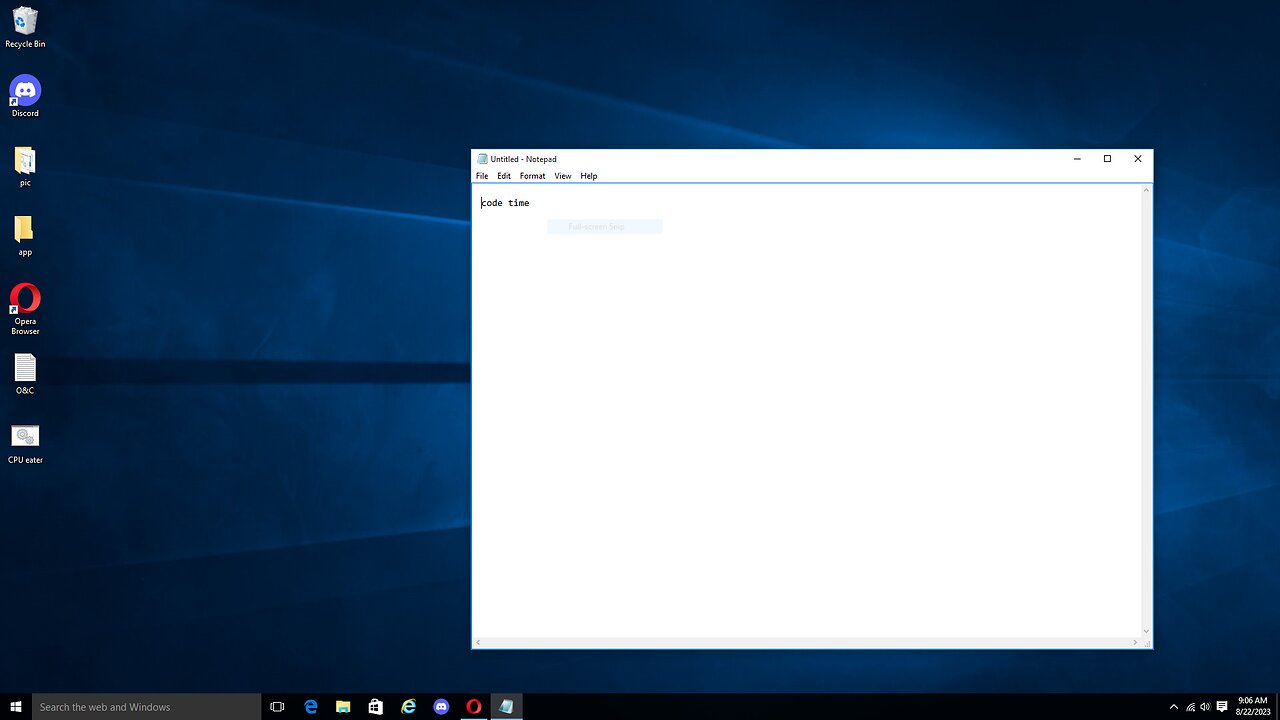Screen dimensions: 1280x720
Task: Click the horizontal scrollbar left arrow
Action: 478,642
